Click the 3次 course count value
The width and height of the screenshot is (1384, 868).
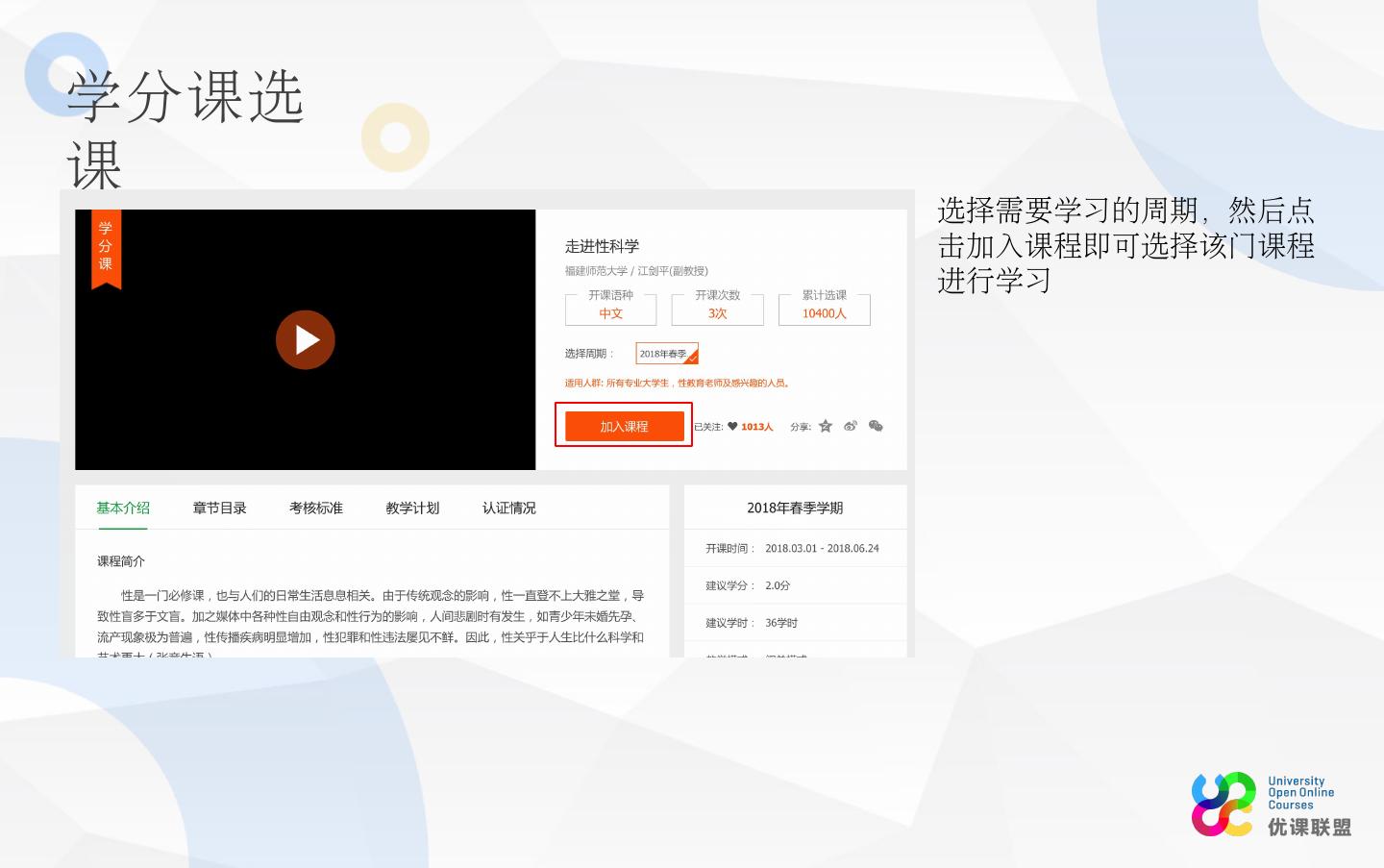[x=718, y=313]
